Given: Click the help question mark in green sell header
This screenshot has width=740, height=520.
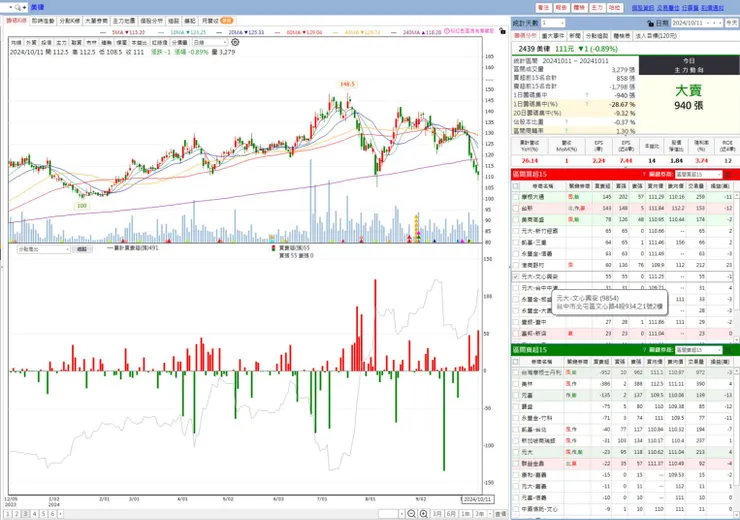Looking at the screenshot, I should coord(644,350).
